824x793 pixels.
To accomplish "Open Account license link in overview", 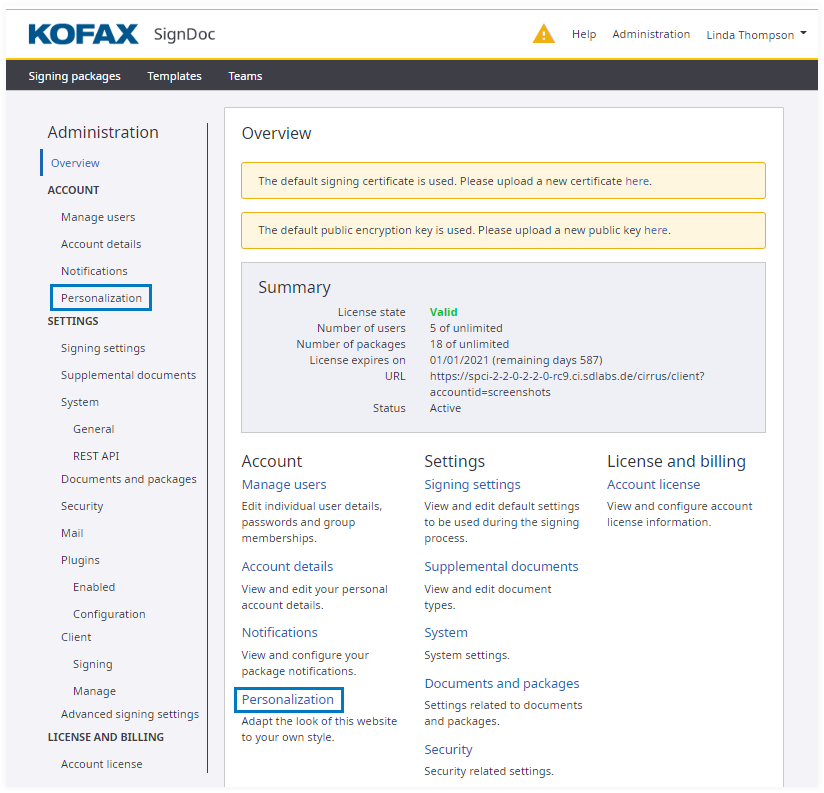I will pyautogui.click(x=653, y=485).
